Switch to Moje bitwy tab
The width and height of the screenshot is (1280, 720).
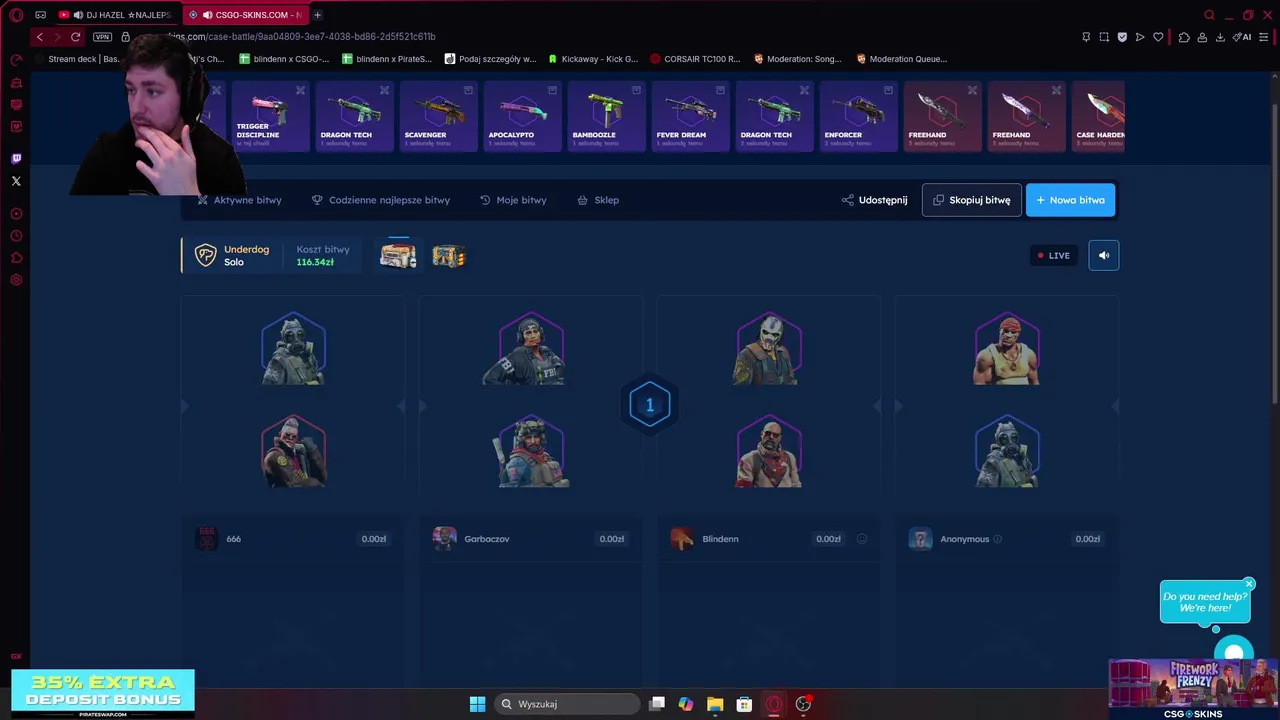pos(513,200)
